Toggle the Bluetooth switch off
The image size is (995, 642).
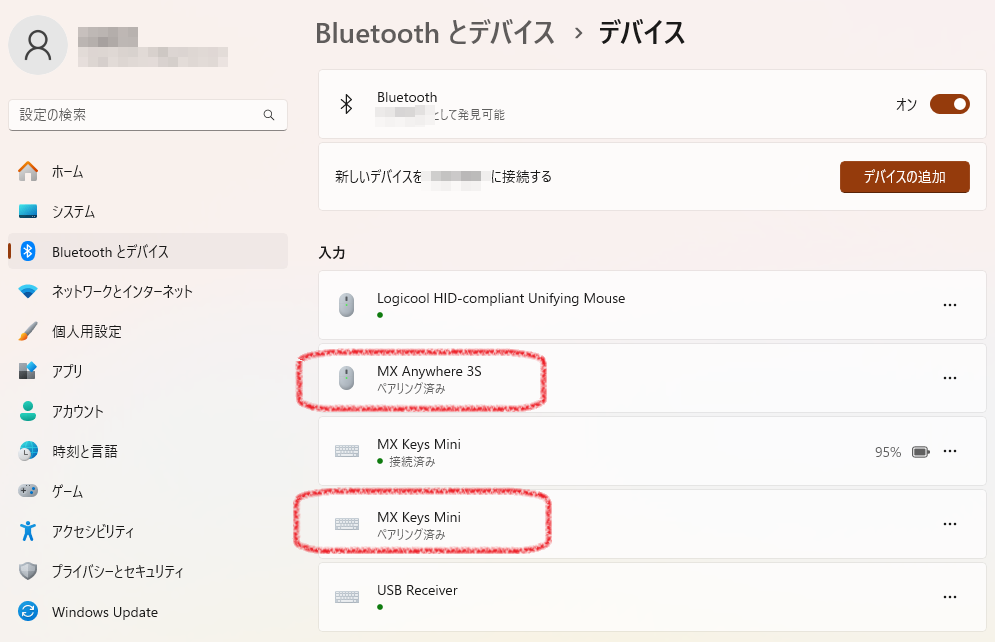coord(949,104)
